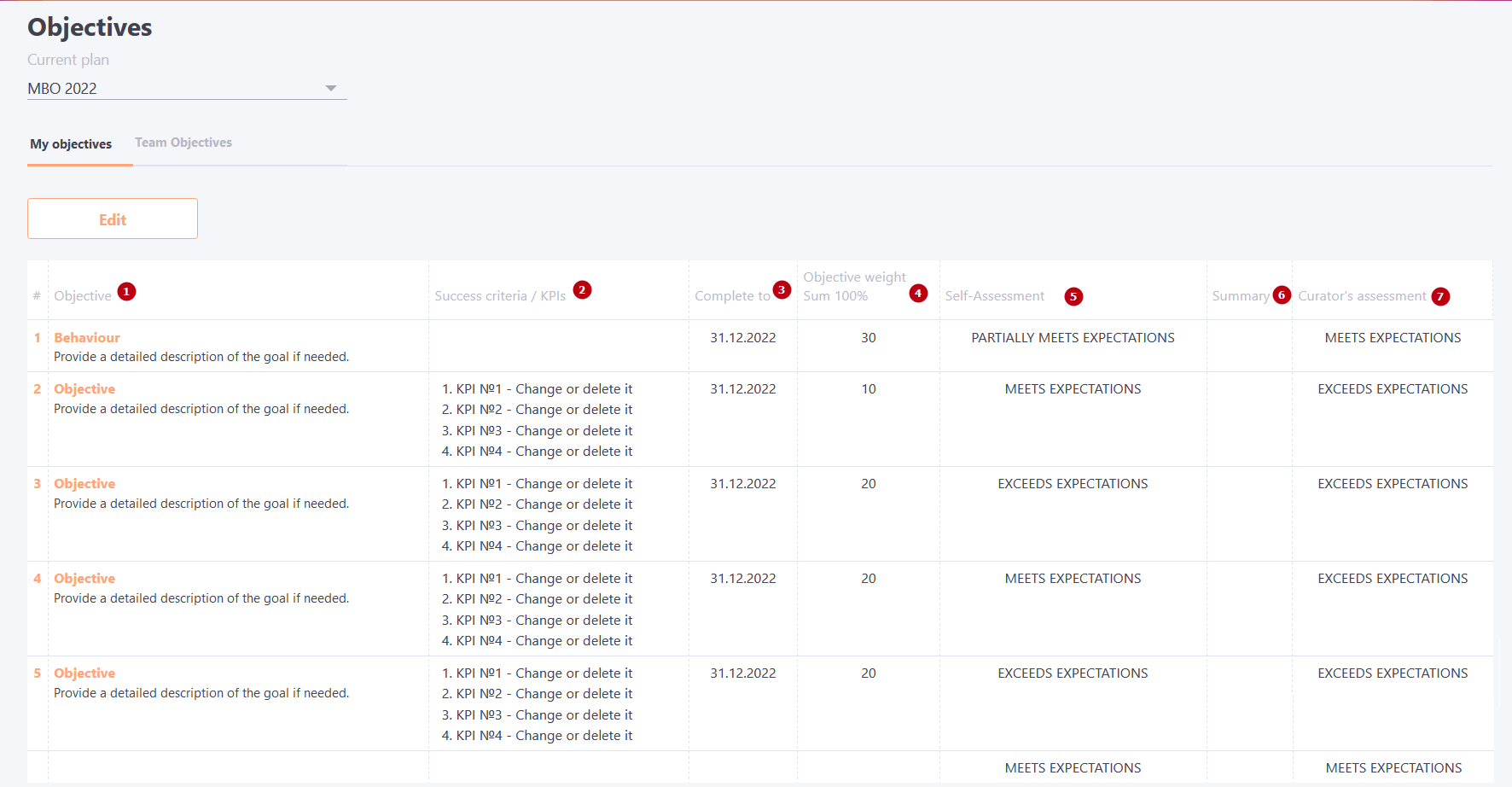1512x787 pixels.
Task: Open the Objective link in row 4
Action: pos(84,579)
